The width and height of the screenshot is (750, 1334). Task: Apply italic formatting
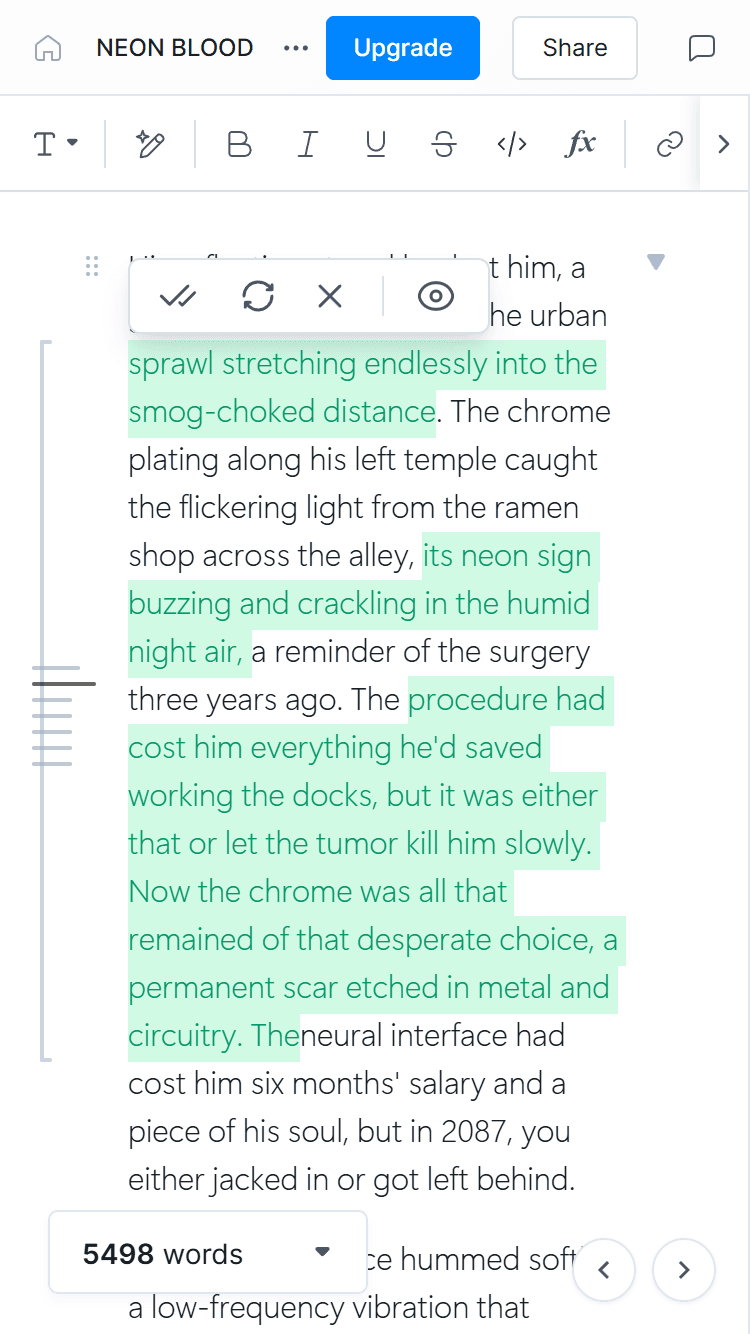coord(307,145)
